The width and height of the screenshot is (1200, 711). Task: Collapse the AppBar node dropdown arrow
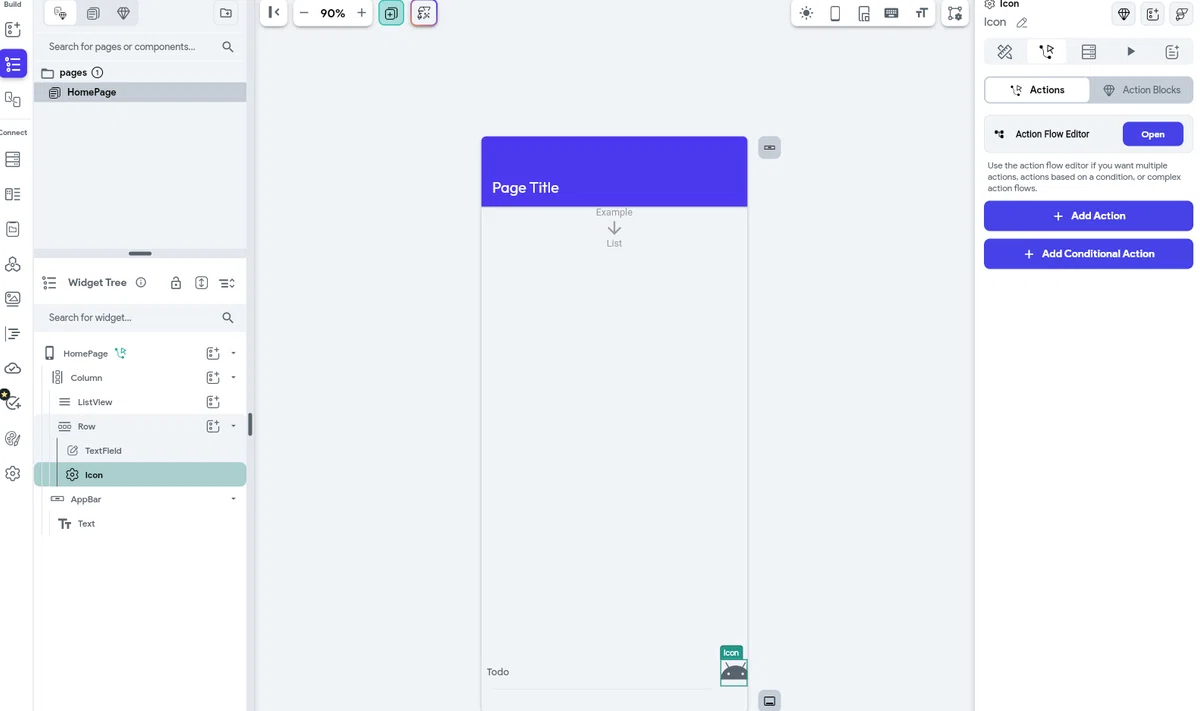point(233,499)
